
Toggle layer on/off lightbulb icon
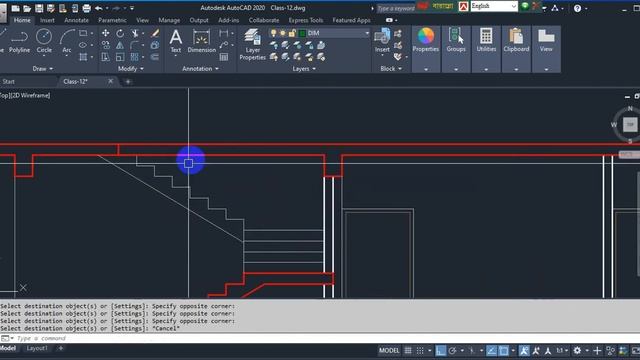273,33
